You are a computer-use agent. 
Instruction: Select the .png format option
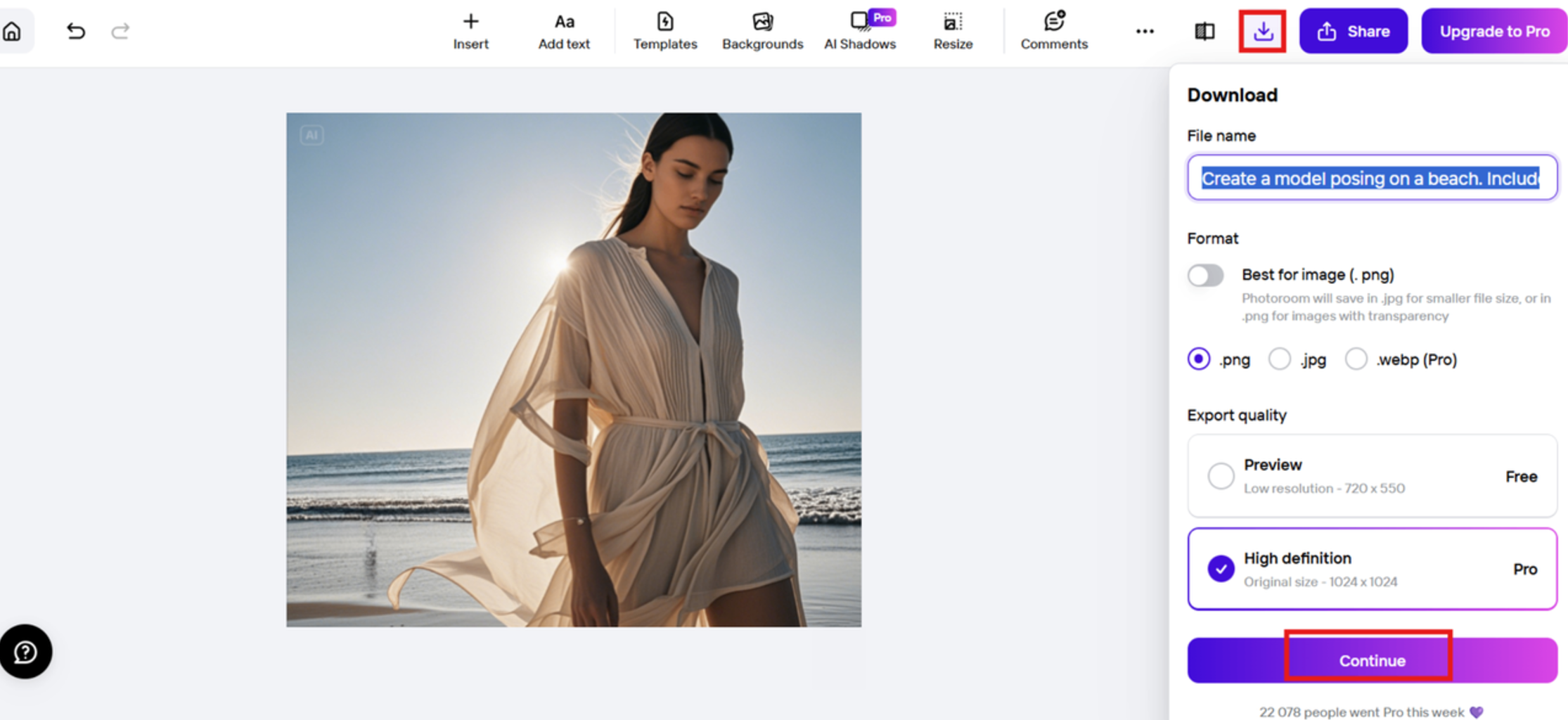point(1199,359)
